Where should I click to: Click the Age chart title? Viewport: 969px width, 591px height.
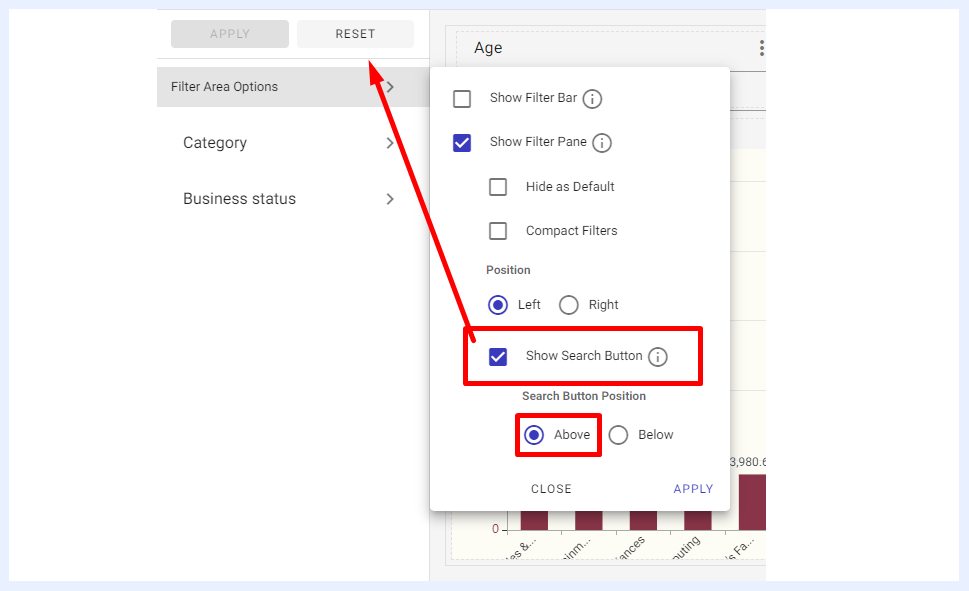(488, 48)
